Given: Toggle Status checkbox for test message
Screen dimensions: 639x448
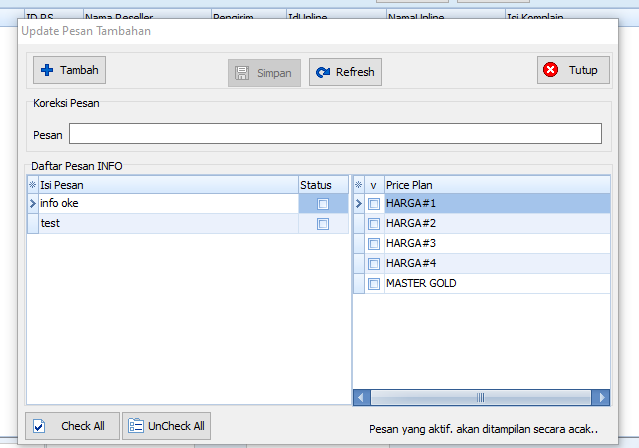Looking at the screenshot, I should (x=322, y=224).
